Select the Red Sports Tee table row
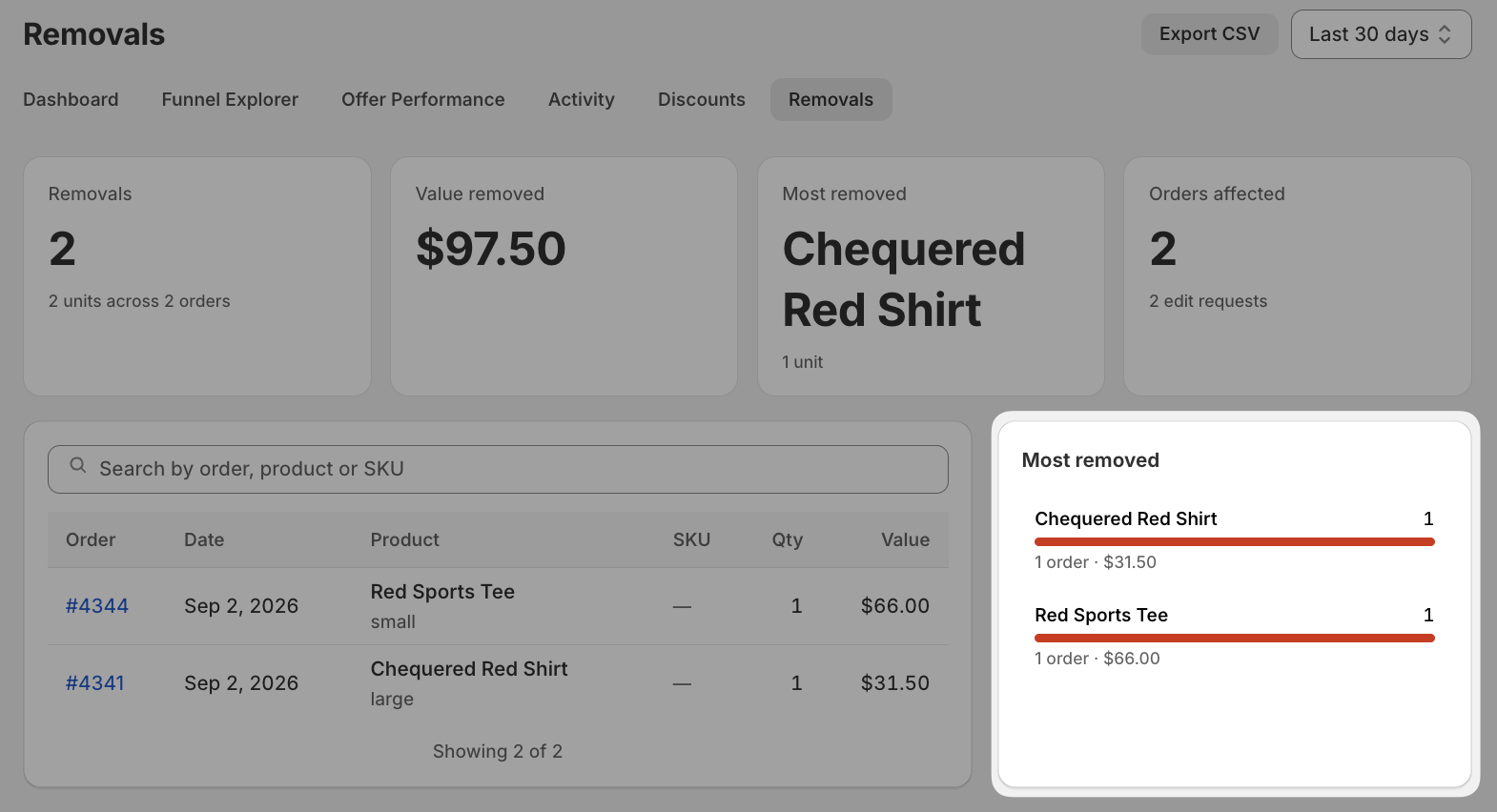 click(x=498, y=606)
